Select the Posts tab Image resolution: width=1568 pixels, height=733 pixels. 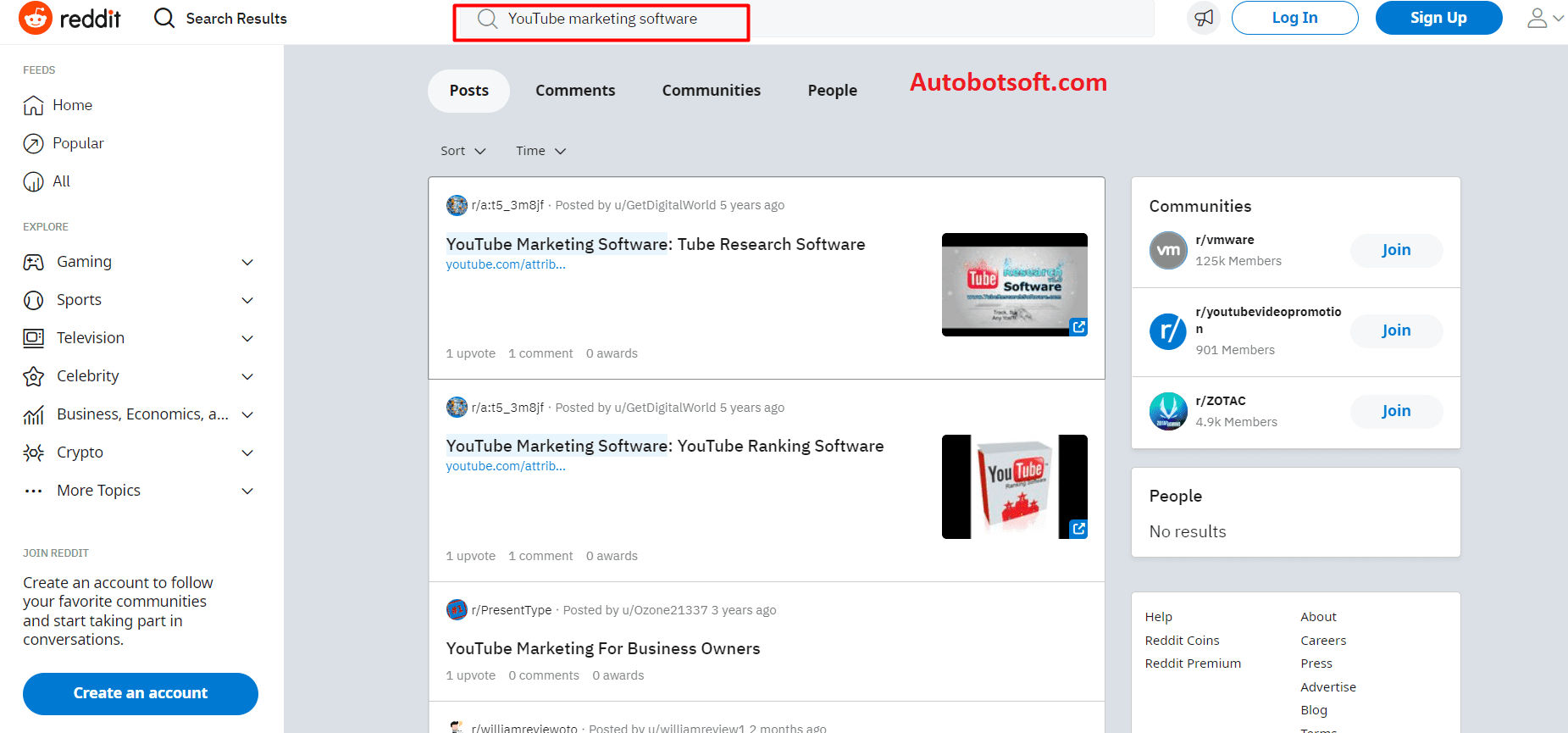coord(468,91)
